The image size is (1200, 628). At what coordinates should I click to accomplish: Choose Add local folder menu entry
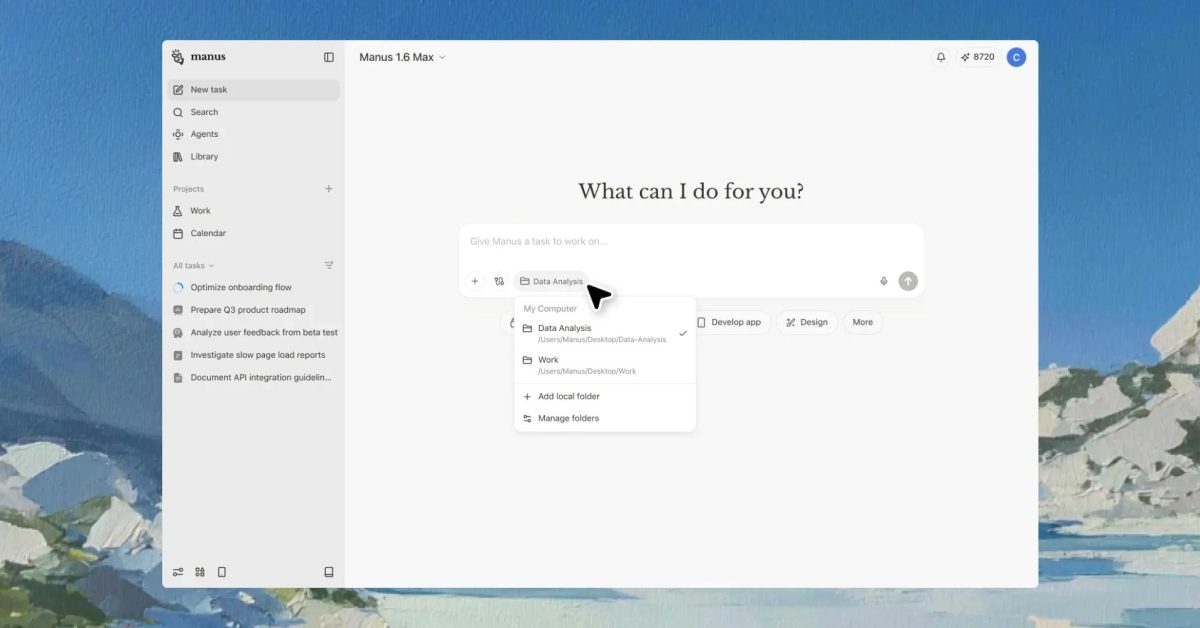click(568, 396)
